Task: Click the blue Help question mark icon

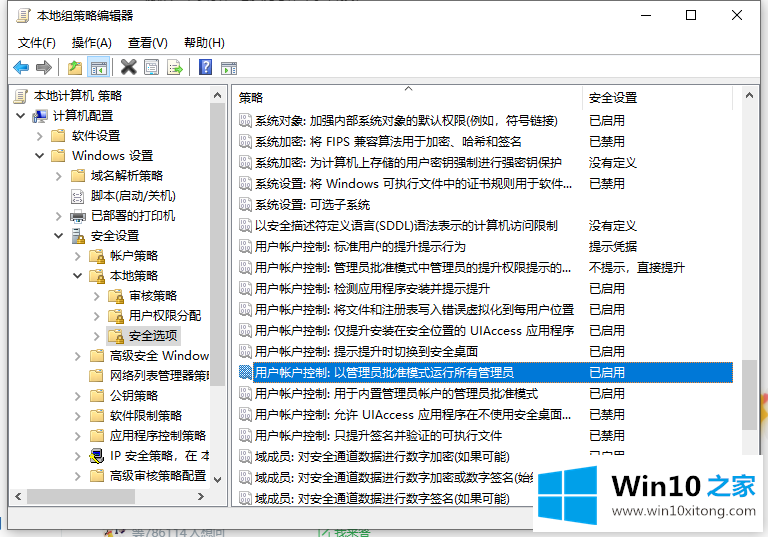Action: tap(206, 67)
